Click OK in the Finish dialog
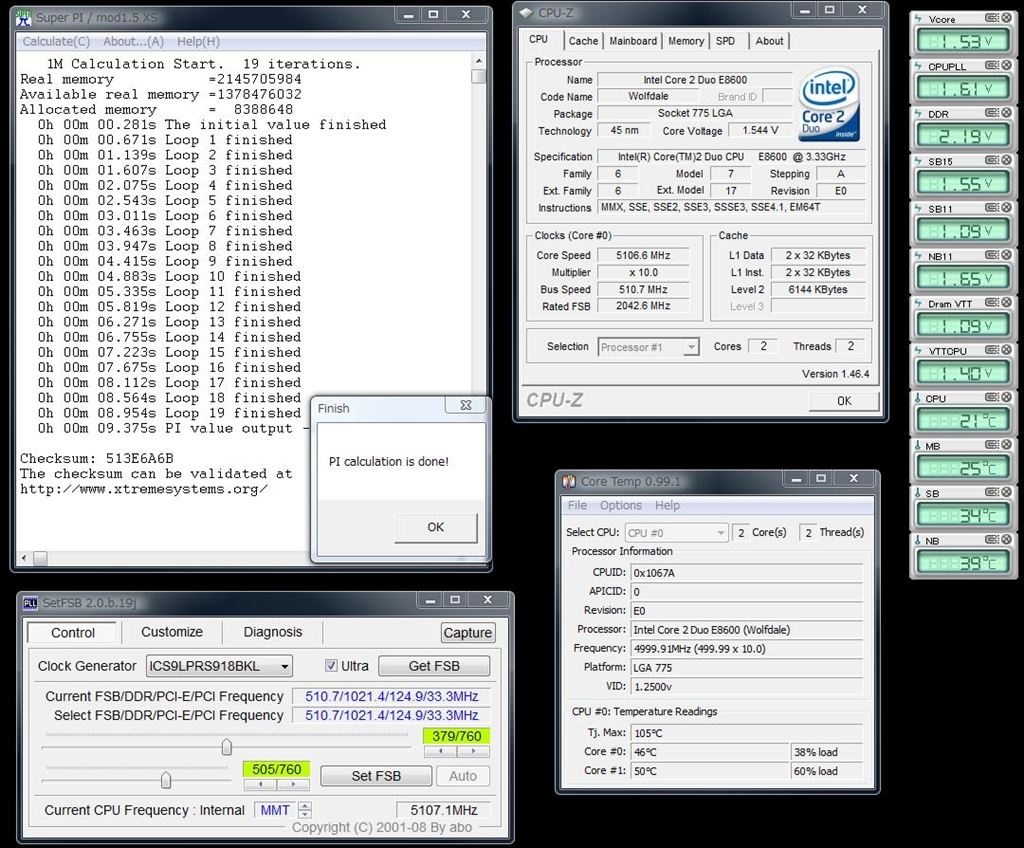1024x848 pixels. (435, 527)
